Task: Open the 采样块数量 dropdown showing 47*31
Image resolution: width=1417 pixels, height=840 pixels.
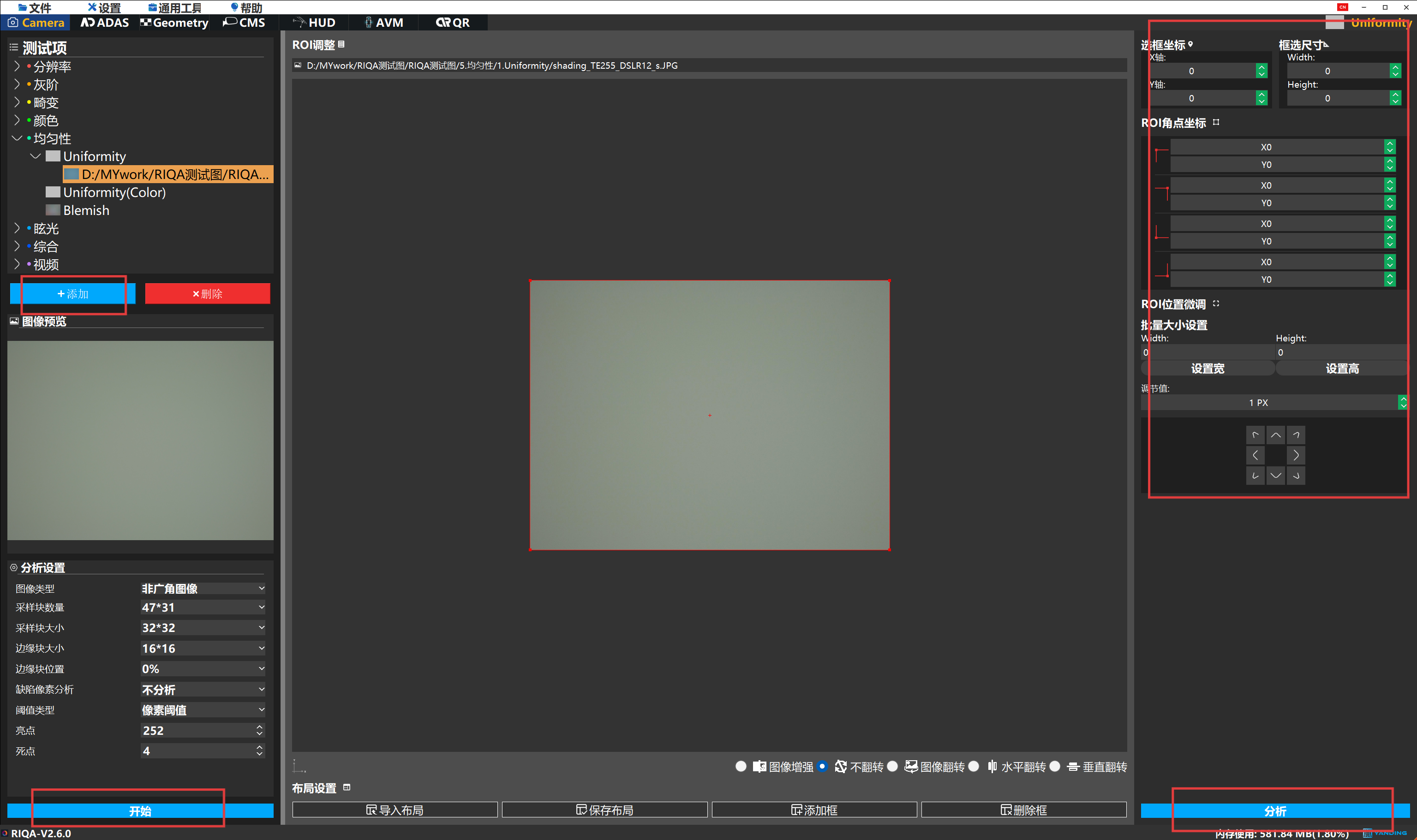Action: (203, 608)
